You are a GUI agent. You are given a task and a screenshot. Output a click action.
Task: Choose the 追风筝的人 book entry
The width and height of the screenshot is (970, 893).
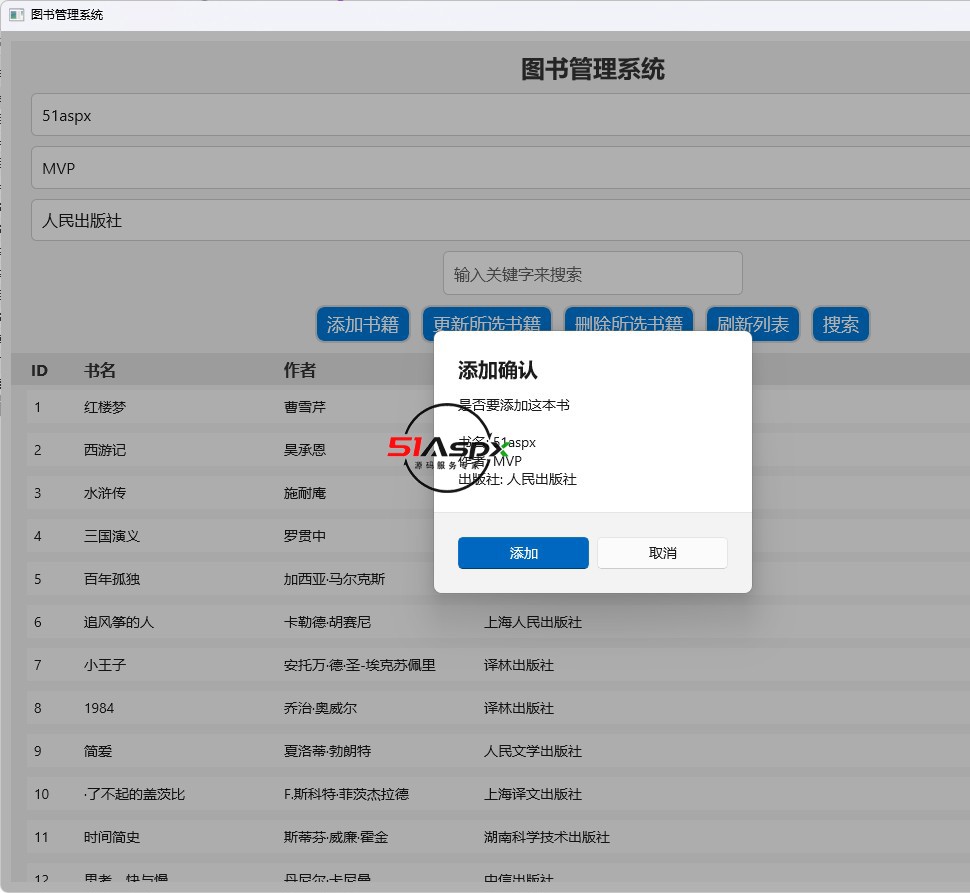coord(119,622)
